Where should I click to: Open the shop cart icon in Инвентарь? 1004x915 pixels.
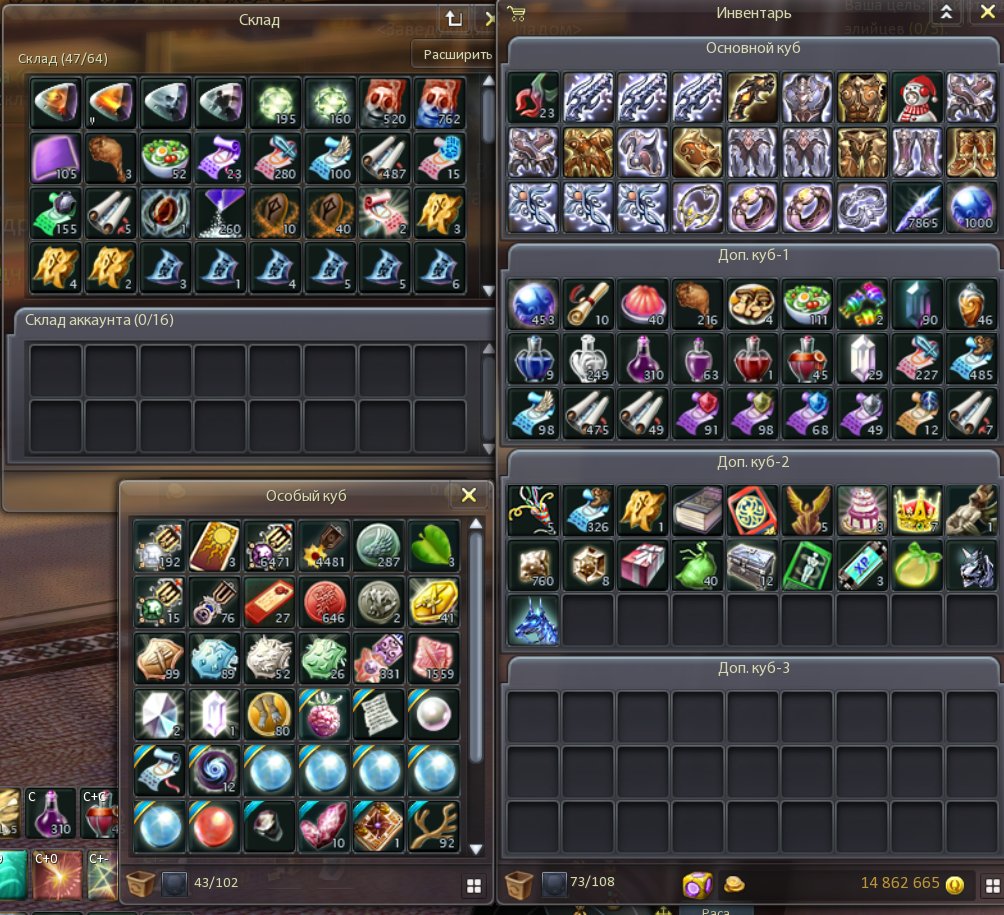(x=516, y=13)
